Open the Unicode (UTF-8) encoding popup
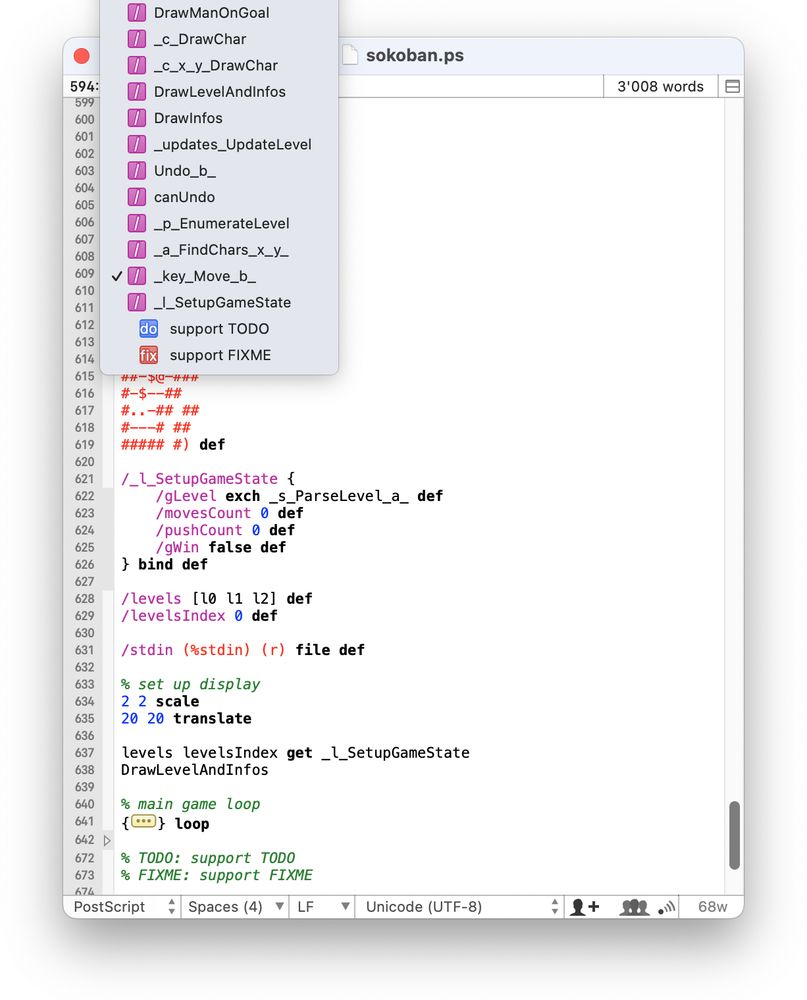 pyautogui.click(x=461, y=906)
